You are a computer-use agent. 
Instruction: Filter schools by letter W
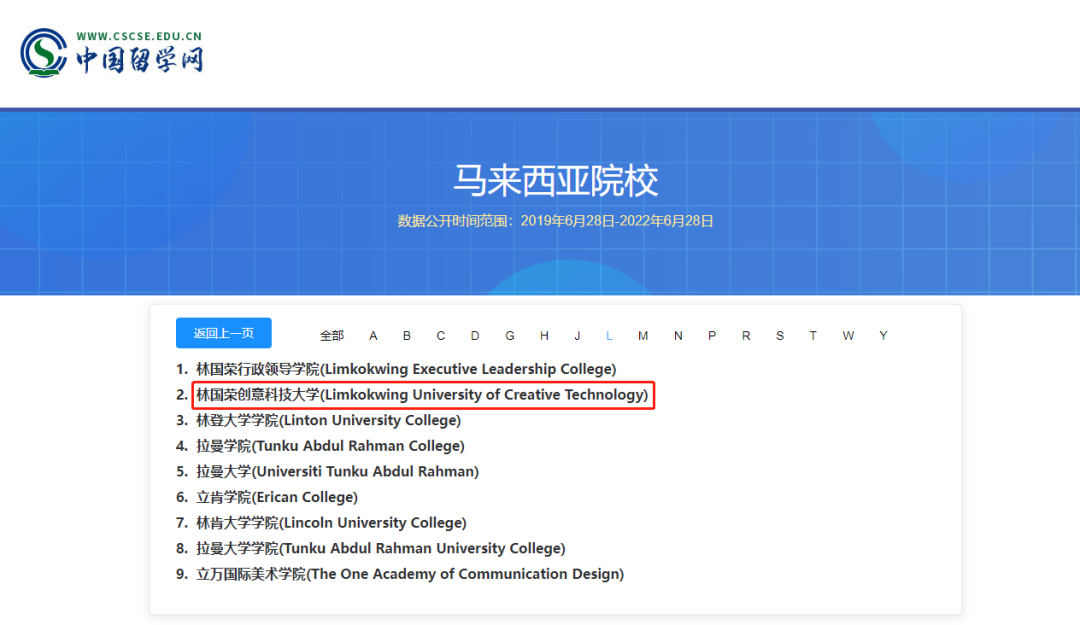[x=848, y=336]
